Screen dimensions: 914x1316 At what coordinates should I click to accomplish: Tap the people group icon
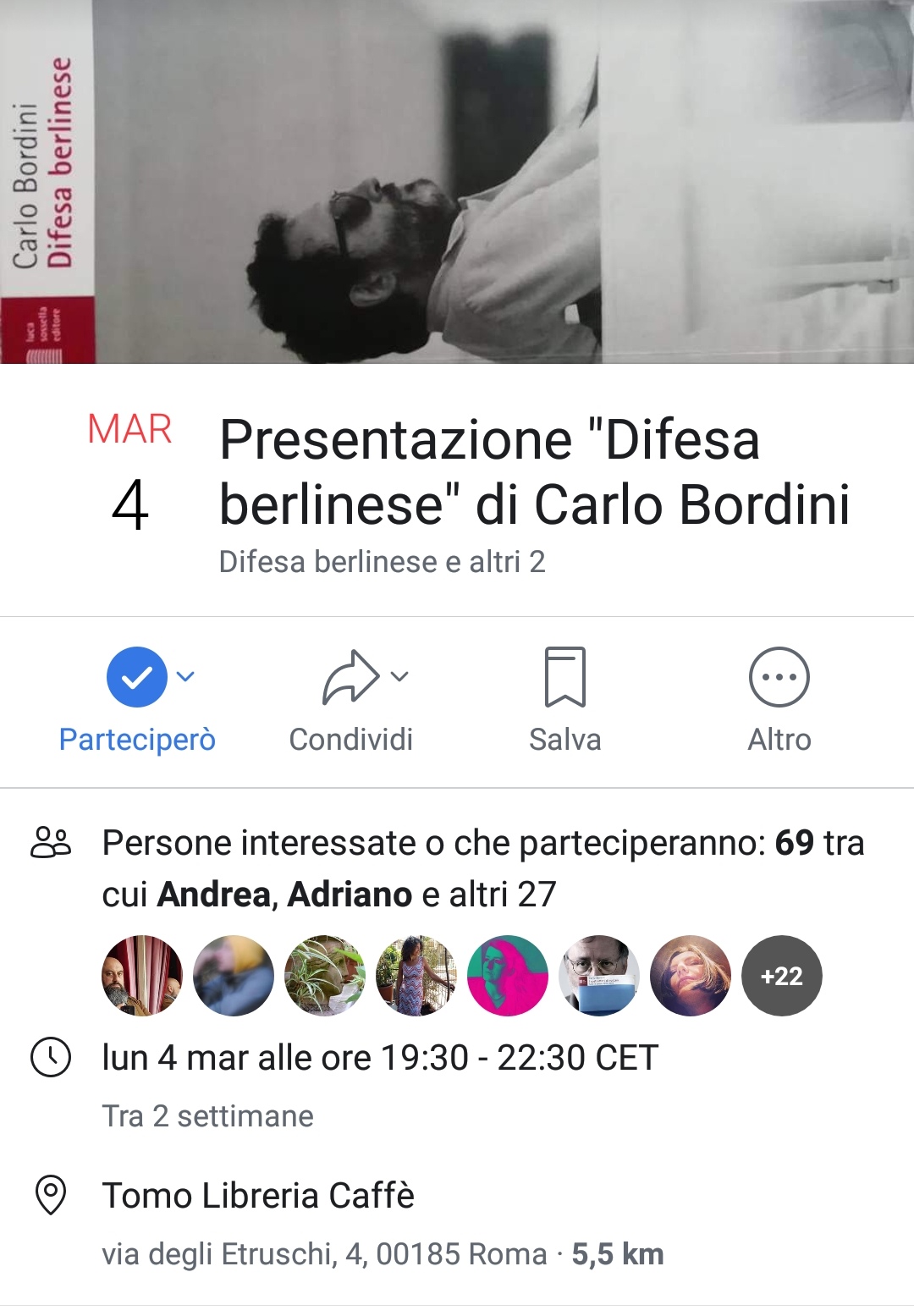pyautogui.click(x=51, y=843)
